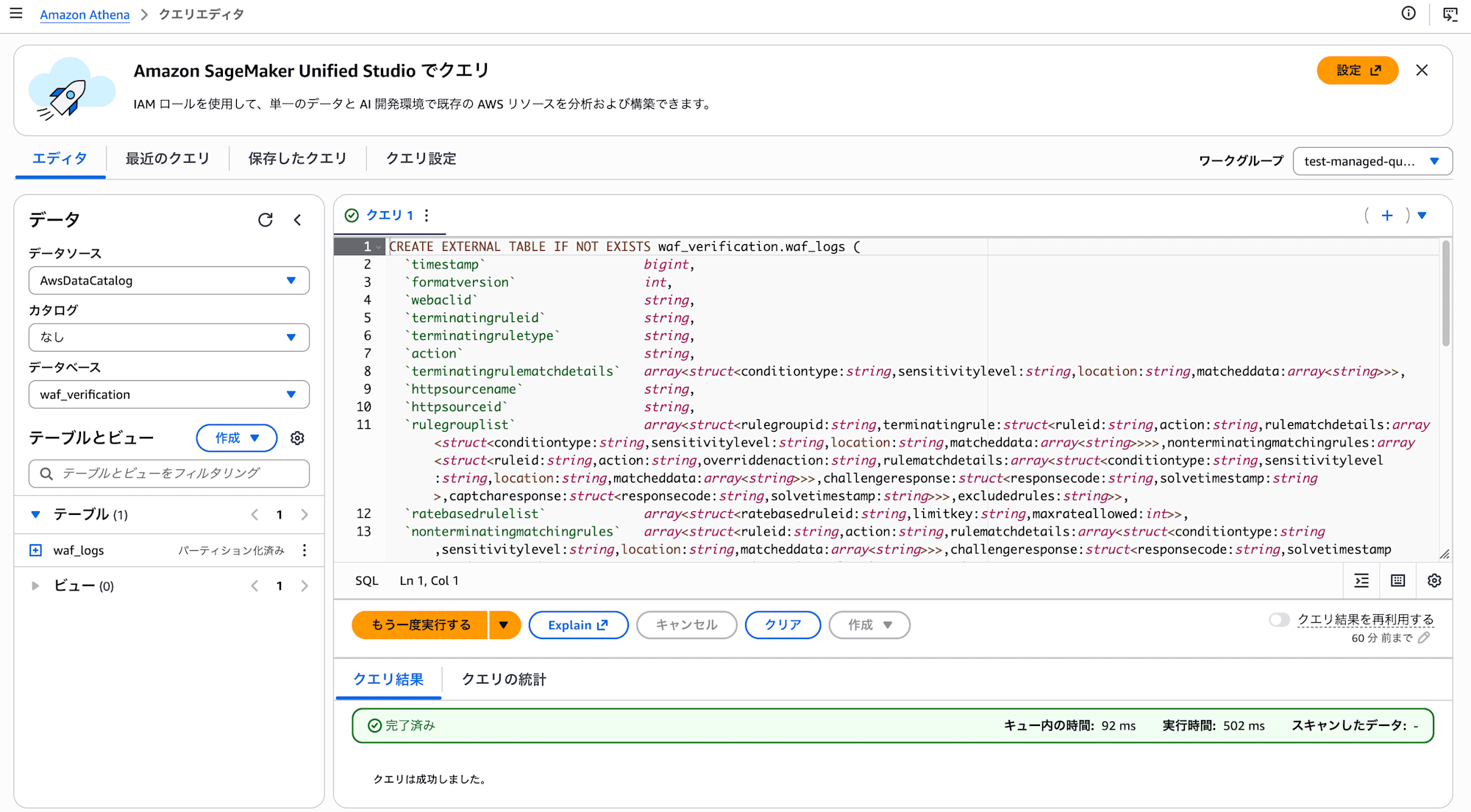1471x812 pixels.
Task: Click the editor resize handle
Action: point(1445,554)
